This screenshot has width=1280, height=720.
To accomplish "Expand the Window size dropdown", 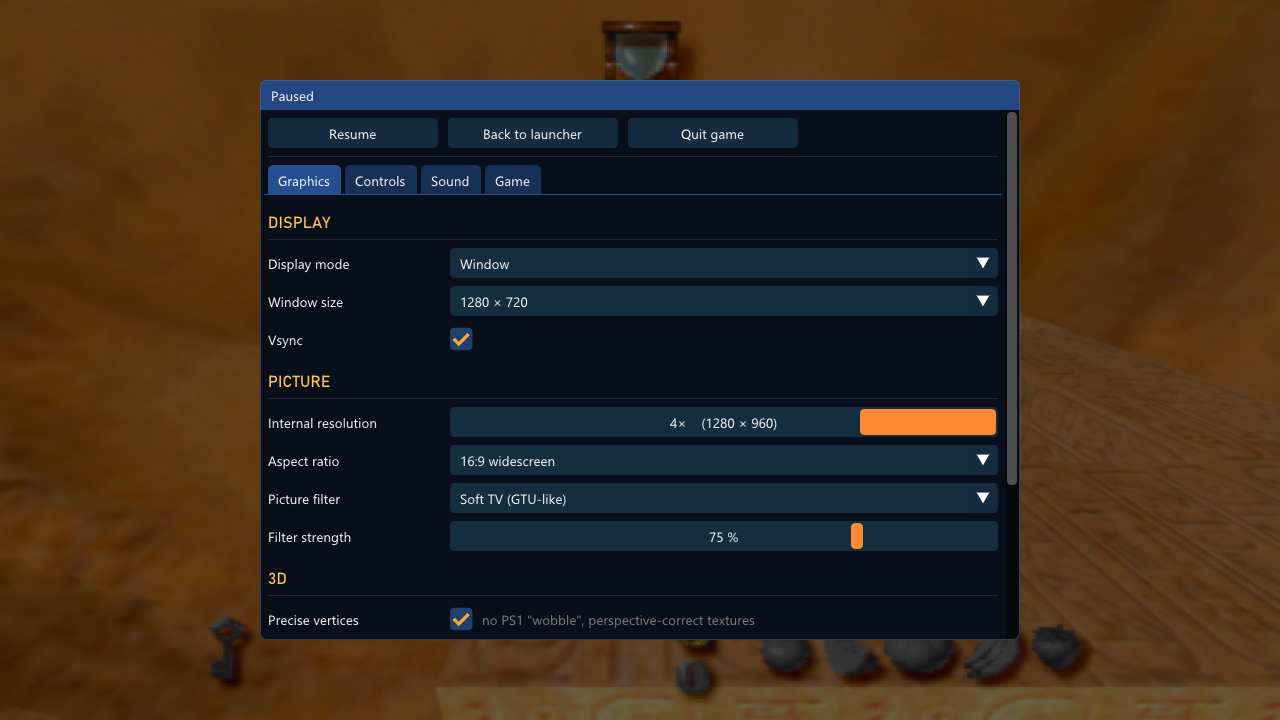I will [x=724, y=301].
